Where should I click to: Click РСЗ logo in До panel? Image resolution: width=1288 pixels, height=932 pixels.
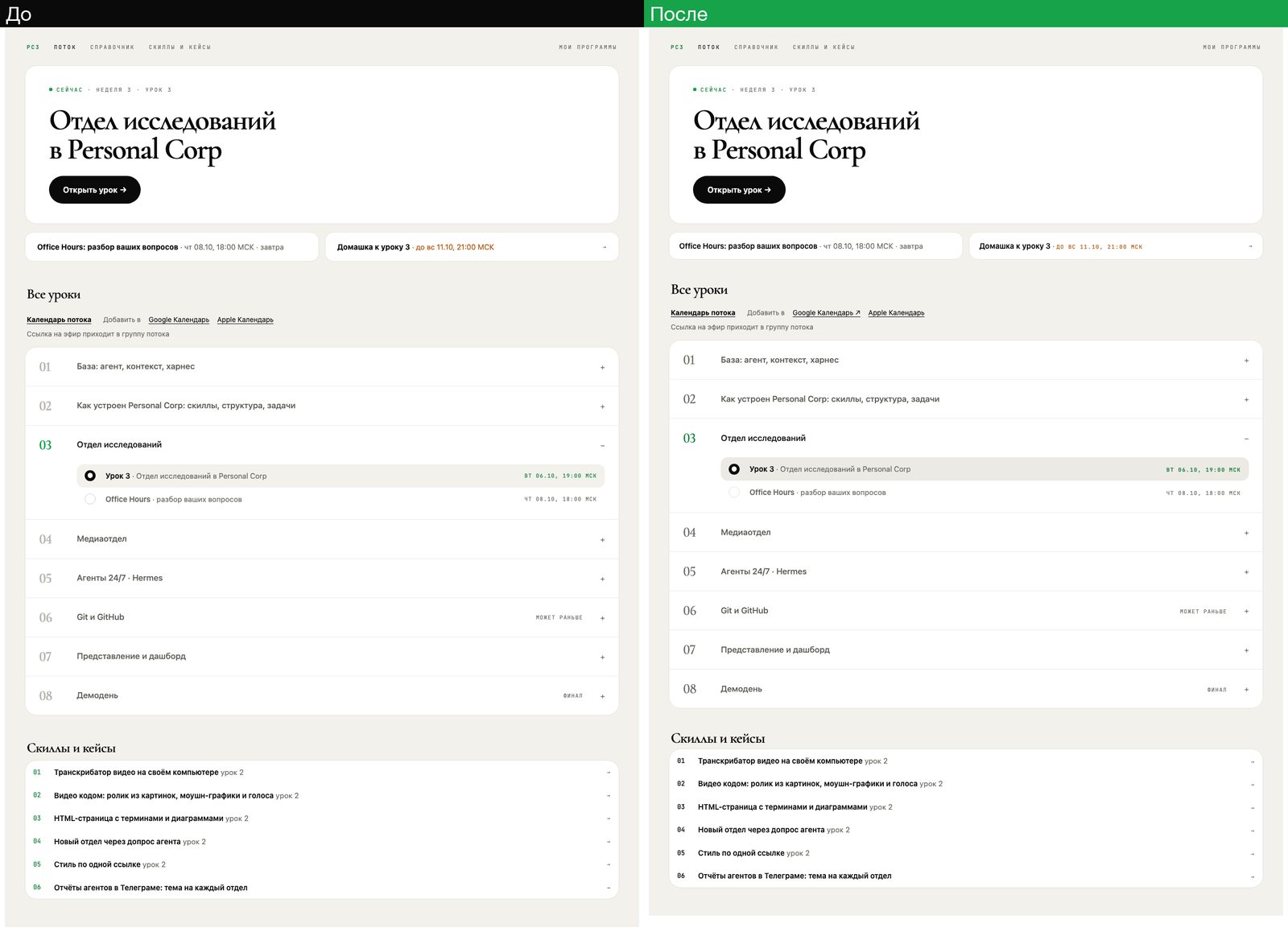click(x=33, y=47)
